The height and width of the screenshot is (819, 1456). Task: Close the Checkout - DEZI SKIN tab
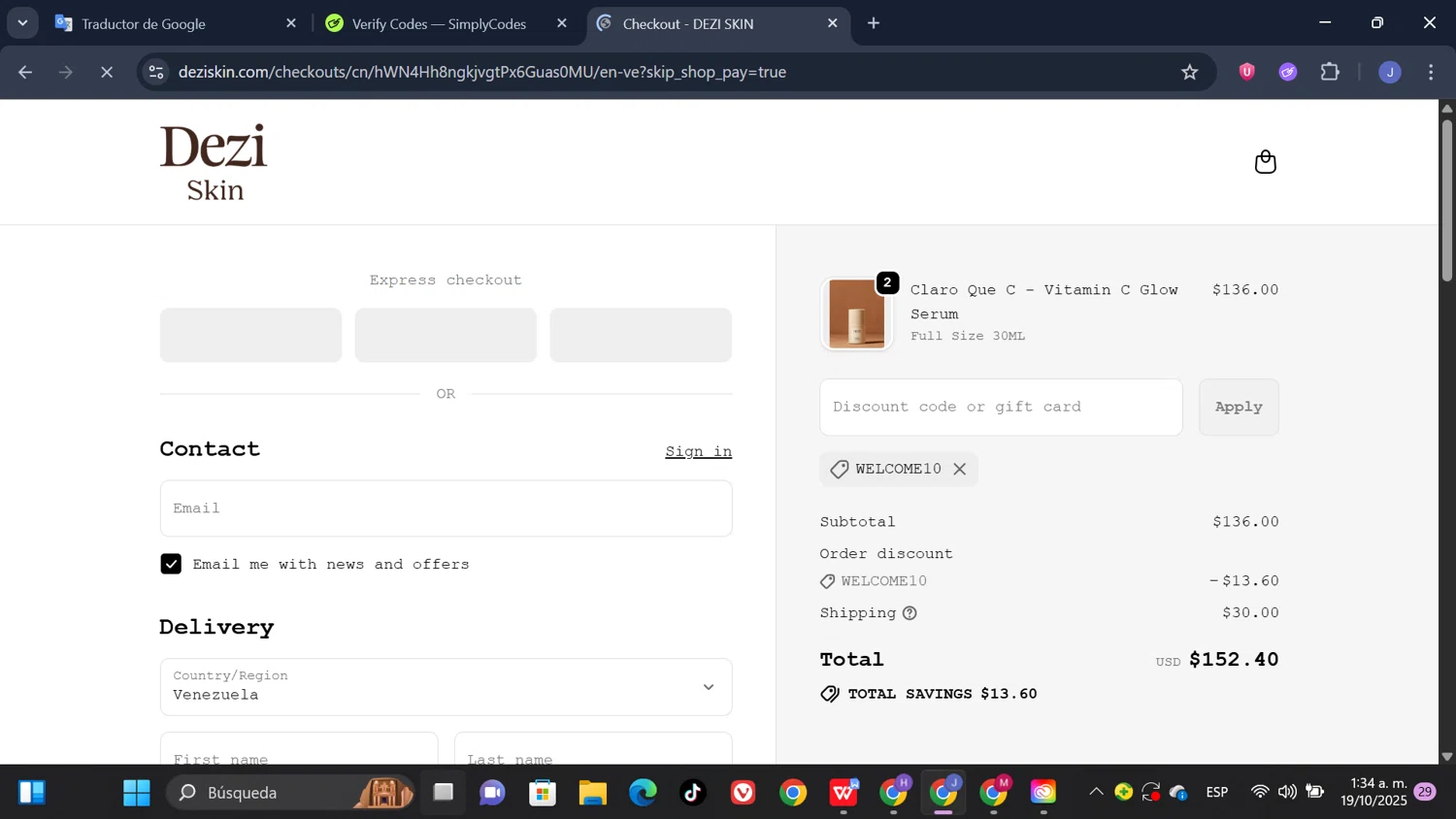[x=832, y=23]
